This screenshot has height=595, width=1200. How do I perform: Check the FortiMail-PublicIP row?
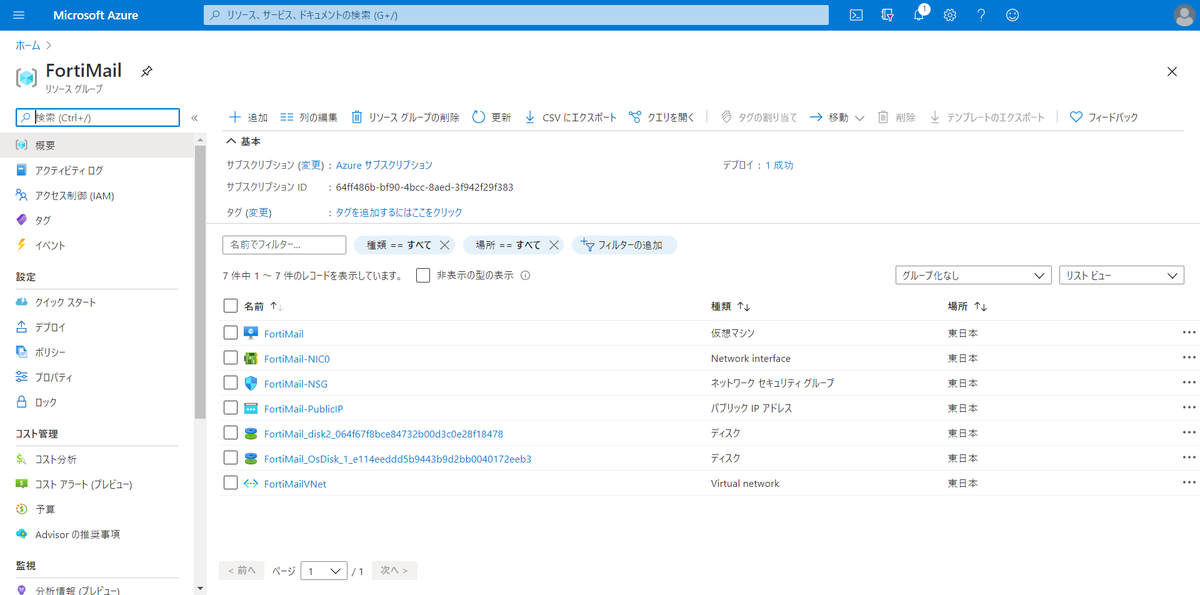[x=231, y=408]
